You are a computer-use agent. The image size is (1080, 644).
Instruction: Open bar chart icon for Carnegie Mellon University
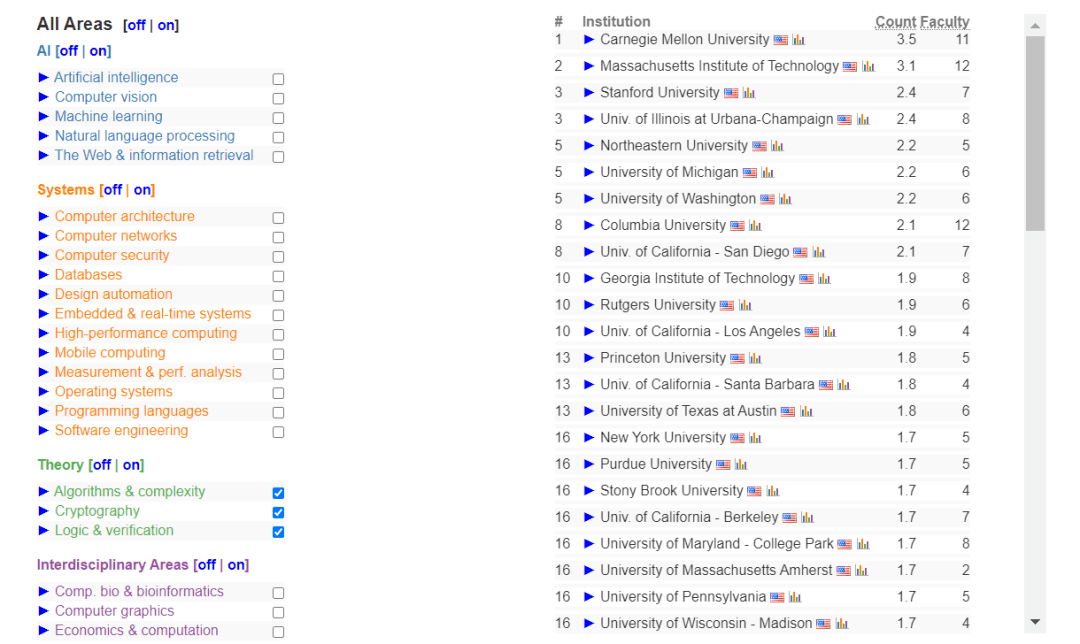pyautogui.click(x=798, y=40)
